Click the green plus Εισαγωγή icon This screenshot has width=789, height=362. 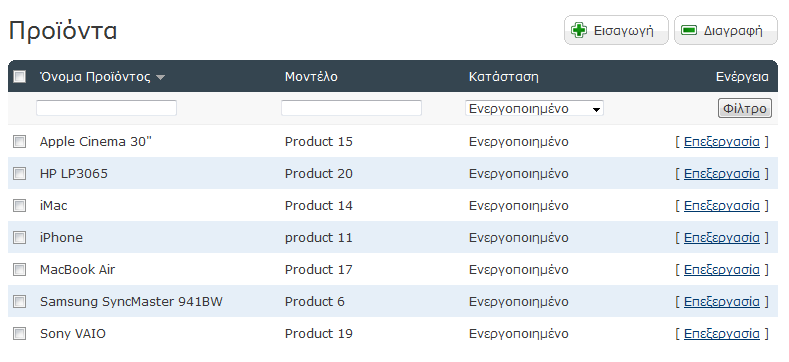pyautogui.click(x=579, y=31)
